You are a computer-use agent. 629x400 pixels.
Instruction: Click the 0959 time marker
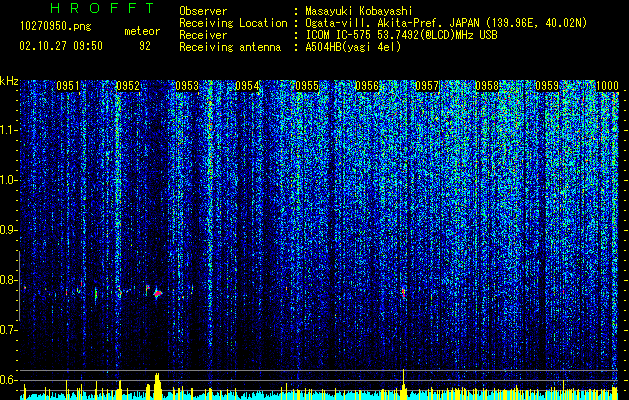pyautogui.click(x=547, y=86)
